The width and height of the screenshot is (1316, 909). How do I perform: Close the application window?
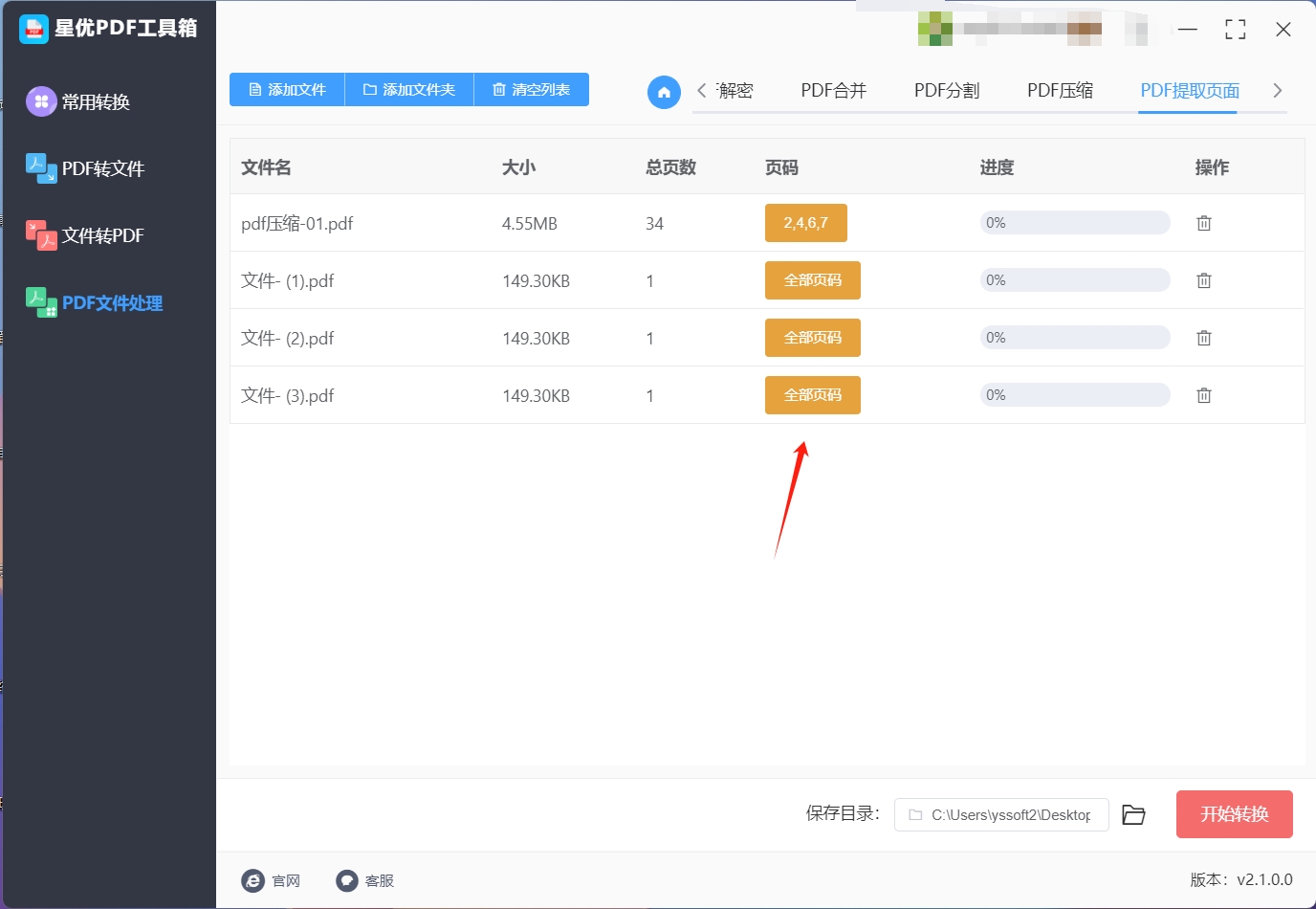click(1283, 30)
